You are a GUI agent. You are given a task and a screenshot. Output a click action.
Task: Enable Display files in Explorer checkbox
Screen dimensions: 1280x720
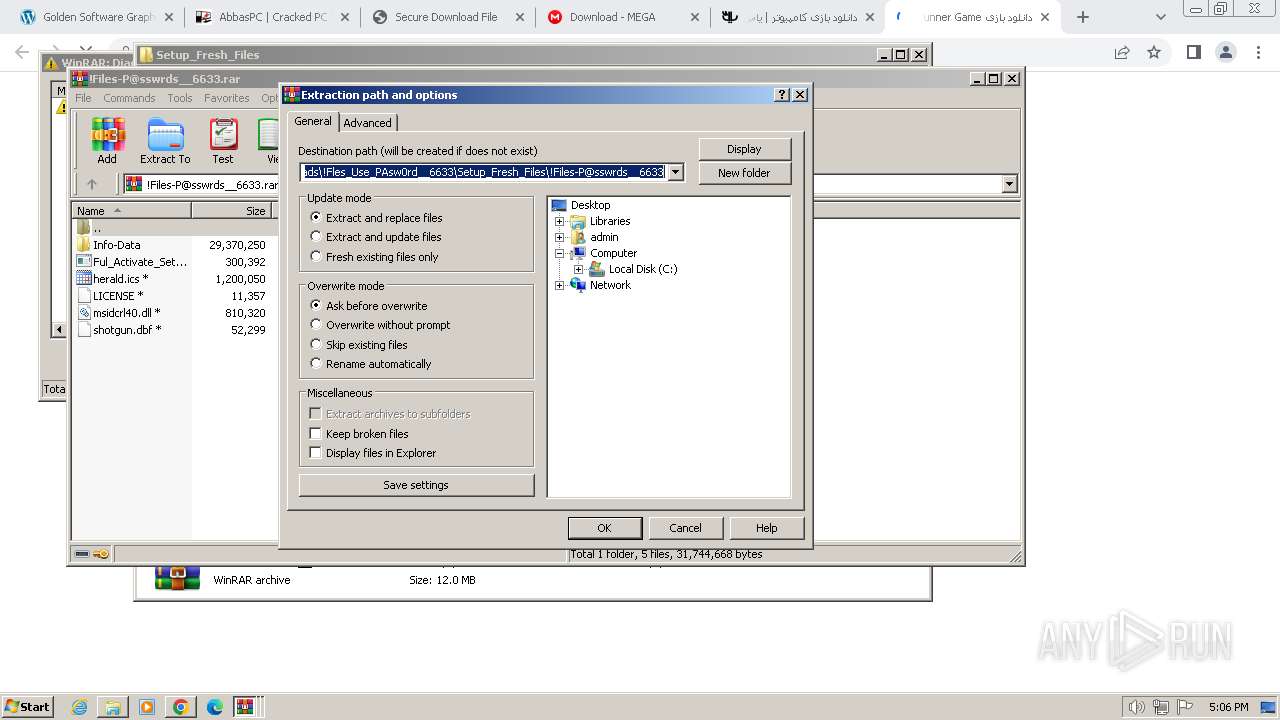click(x=315, y=453)
